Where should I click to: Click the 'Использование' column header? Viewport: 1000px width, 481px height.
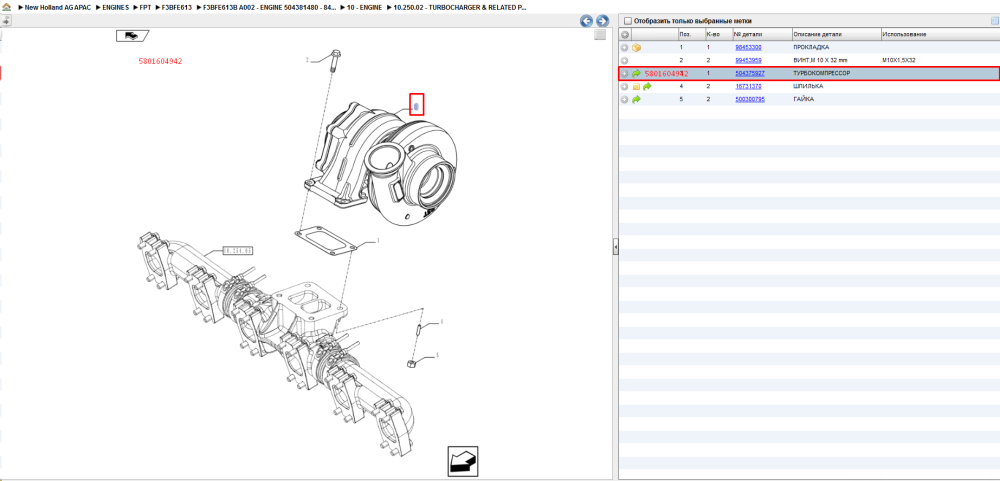click(x=940, y=34)
